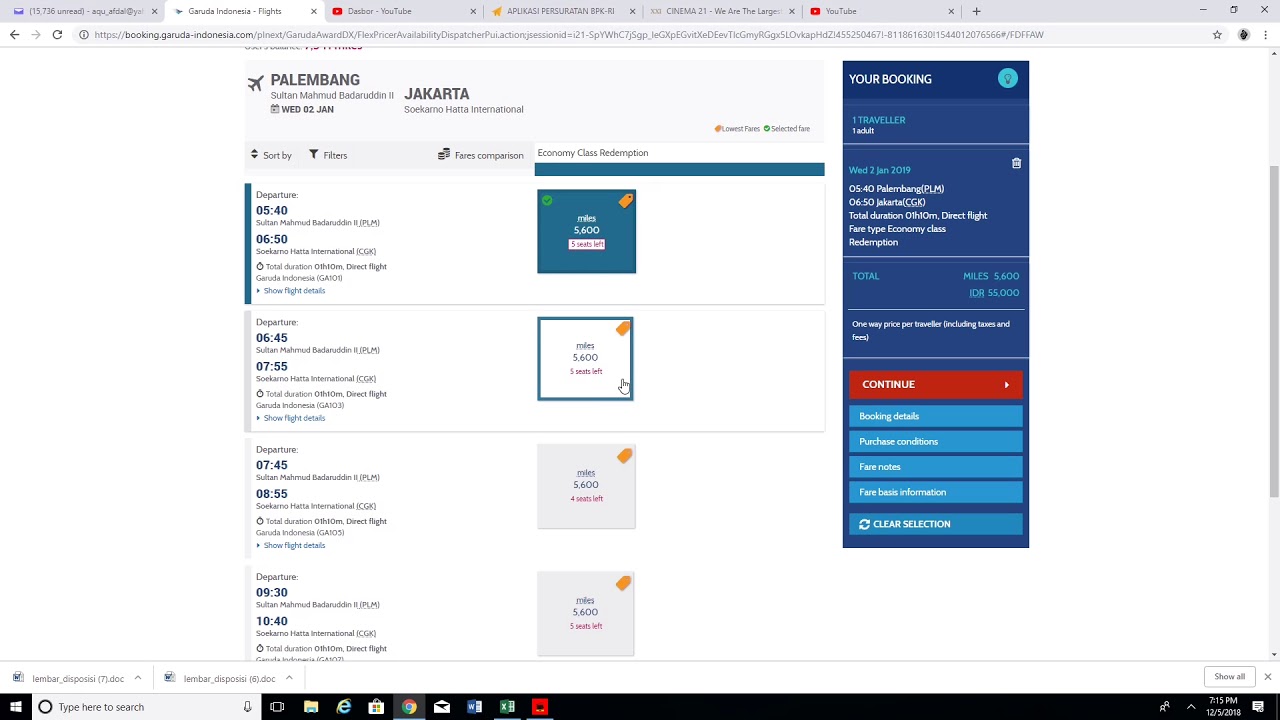Open Fares comparison
The height and width of the screenshot is (720, 1280).
481,155
